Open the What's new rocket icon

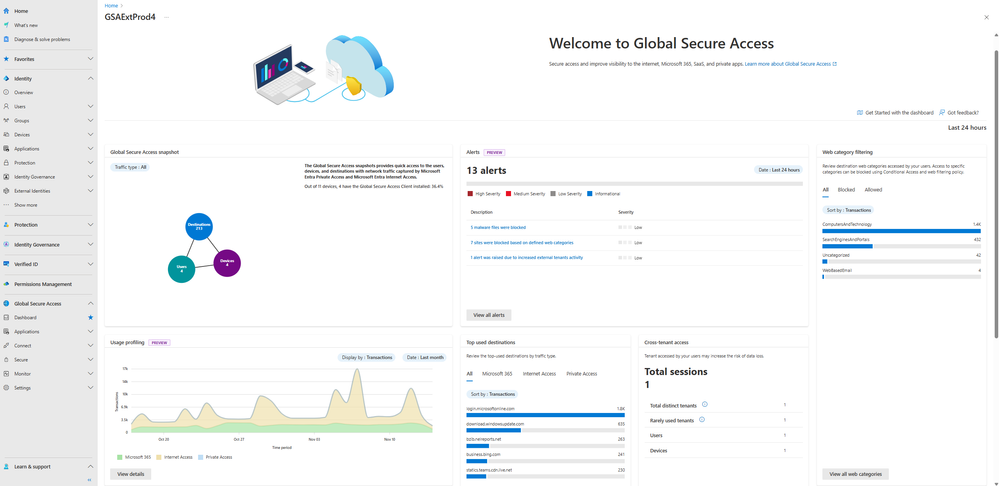click(6, 25)
